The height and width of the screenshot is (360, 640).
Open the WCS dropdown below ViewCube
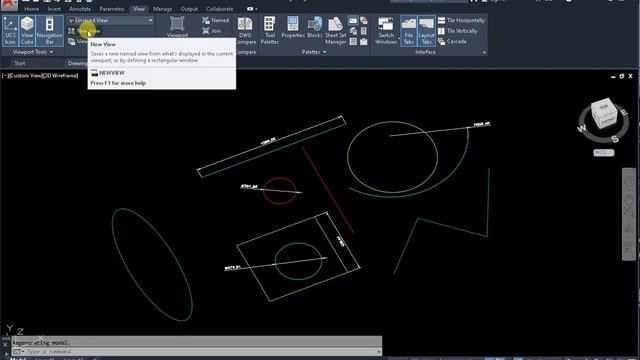tap(604, 153)
